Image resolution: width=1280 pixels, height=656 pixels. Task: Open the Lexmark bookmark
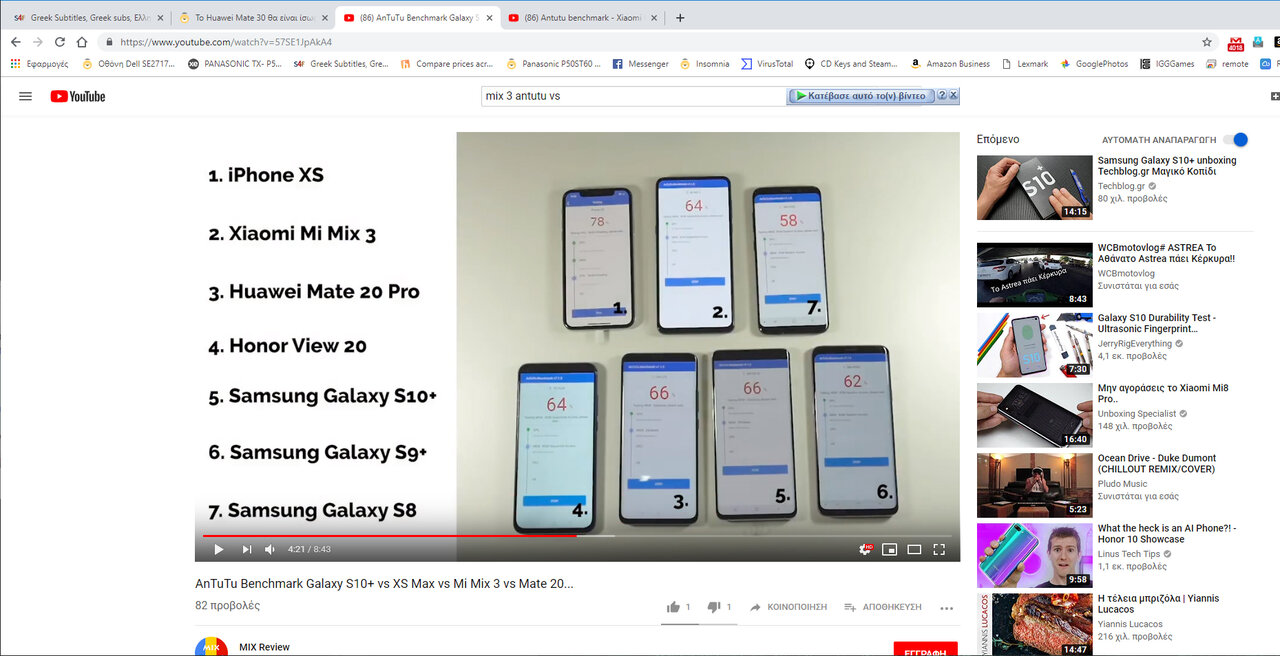pyautogui.click(x=1025, y=64)
